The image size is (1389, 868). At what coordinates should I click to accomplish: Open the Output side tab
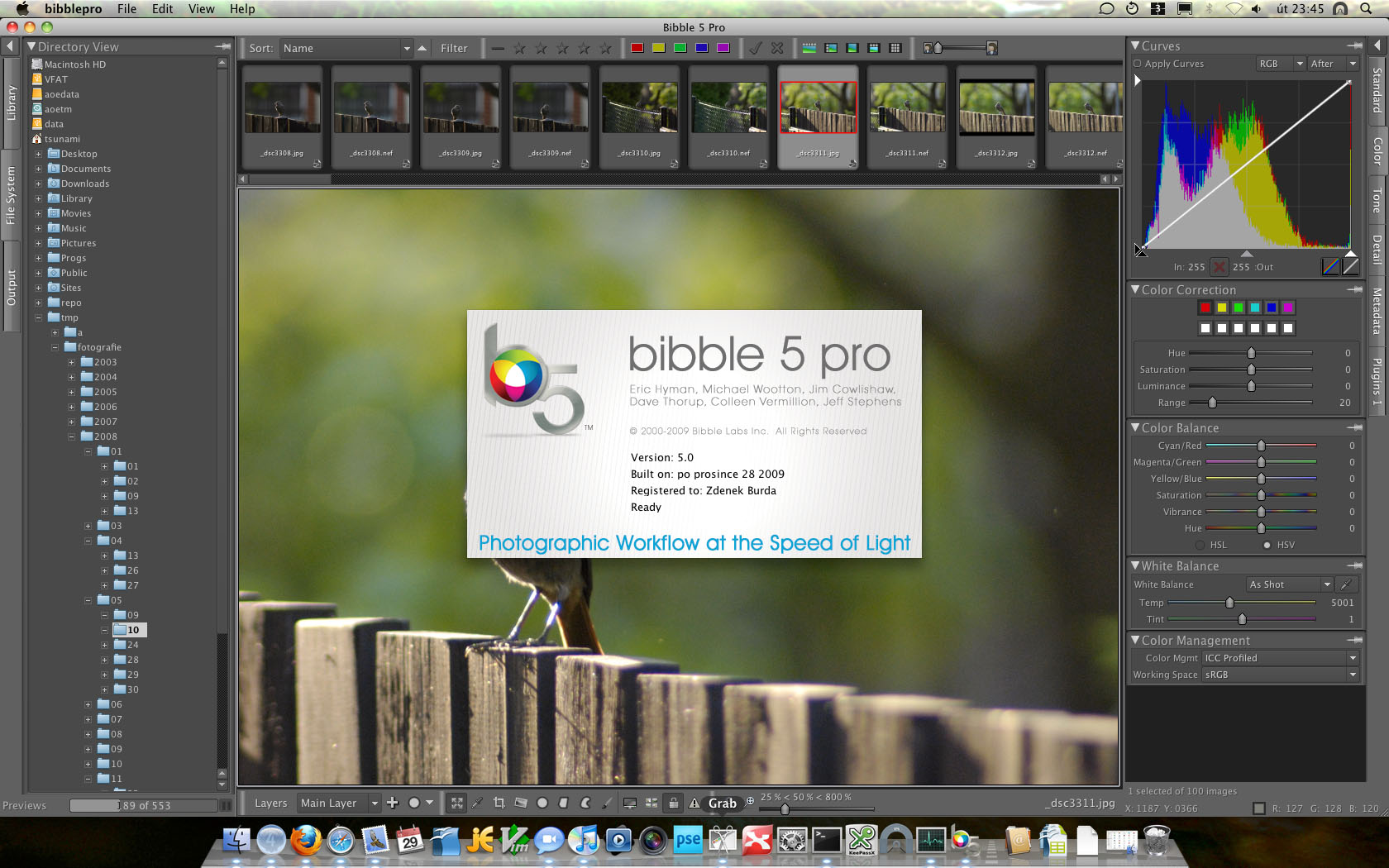point(11,288)
